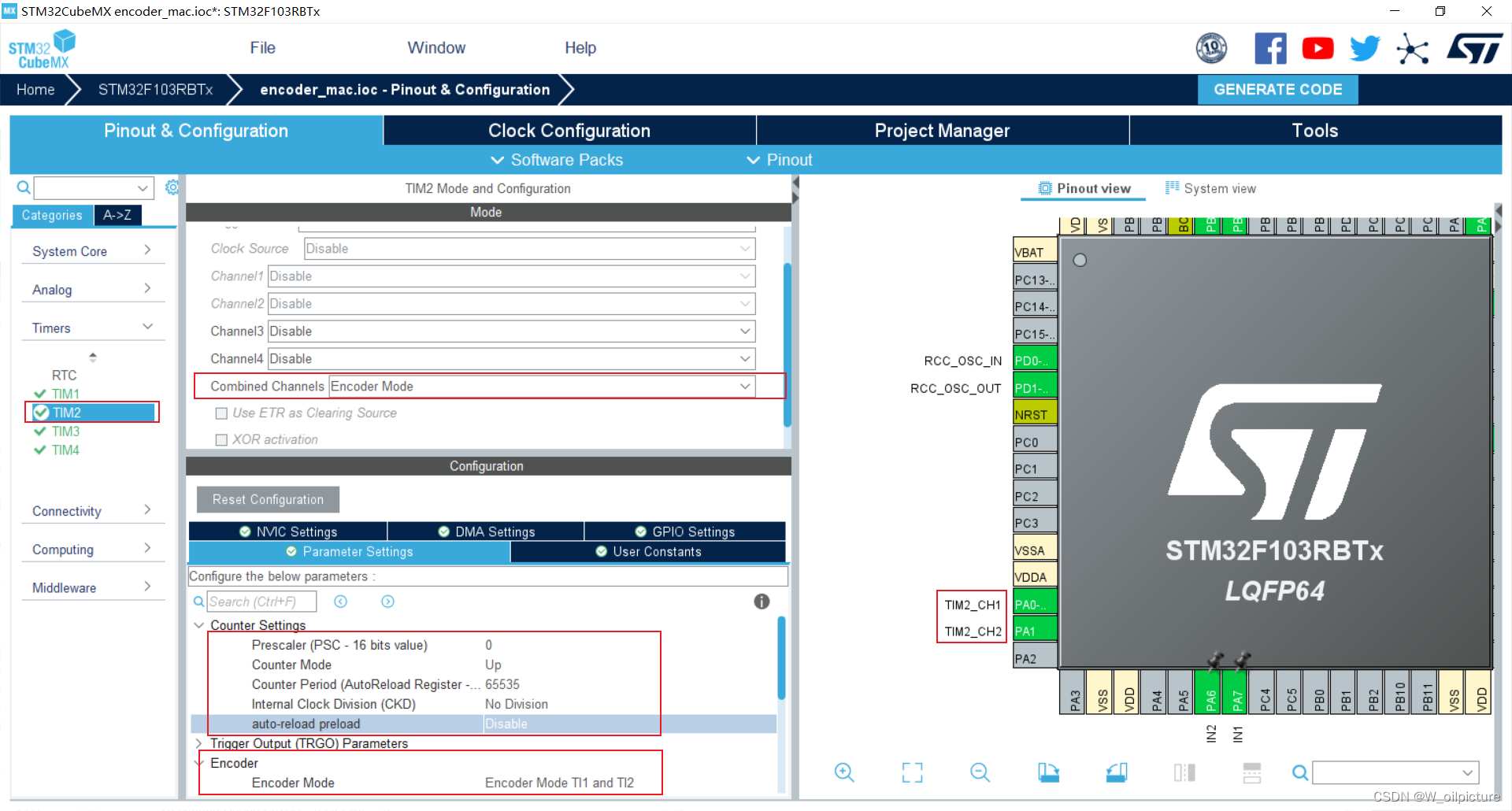Enable Use ETR as Clearing Source
This screenshot has height=811, width=1512.
tap(221, 413)
